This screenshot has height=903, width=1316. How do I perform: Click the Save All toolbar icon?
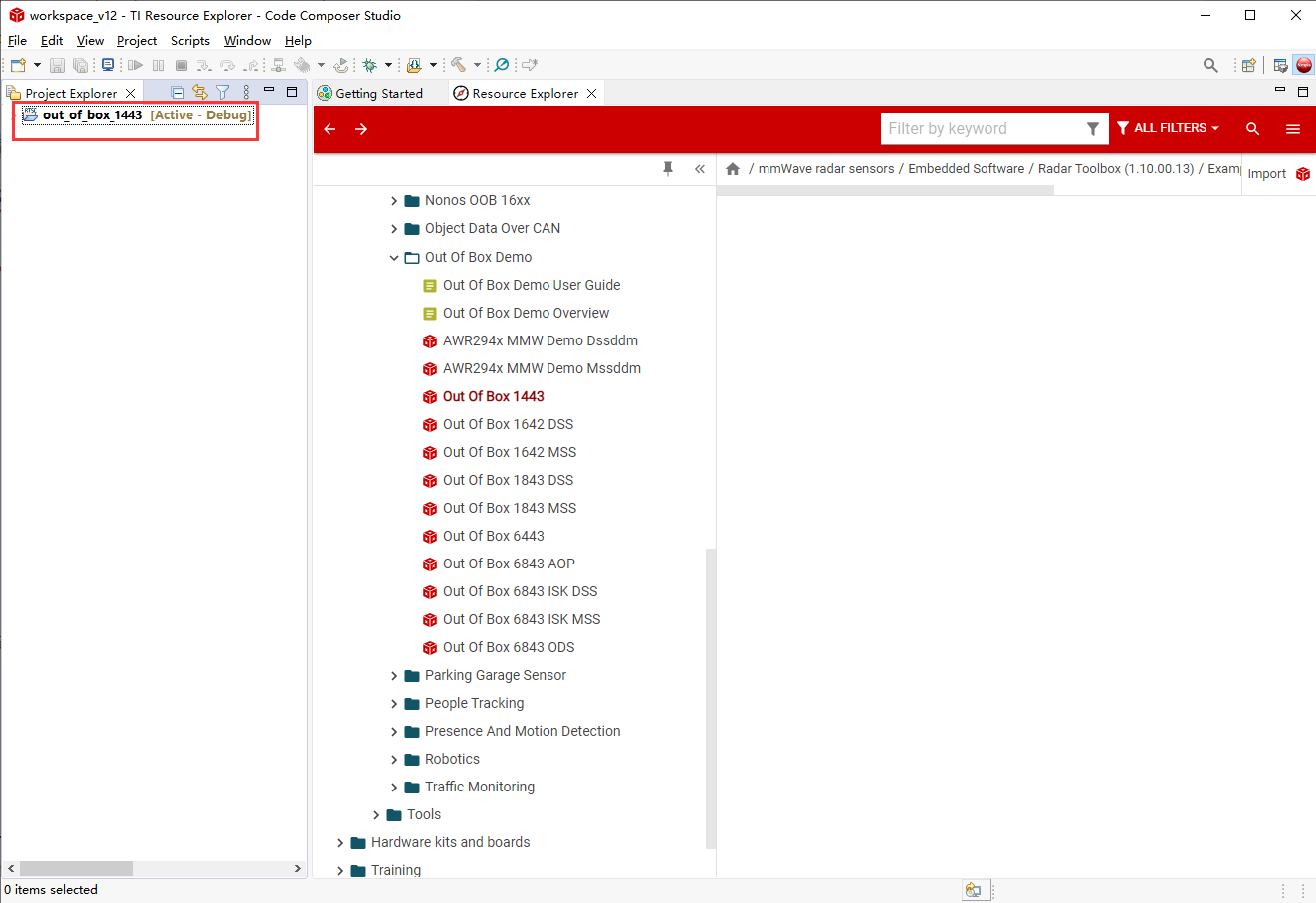[x=80, y=65]
